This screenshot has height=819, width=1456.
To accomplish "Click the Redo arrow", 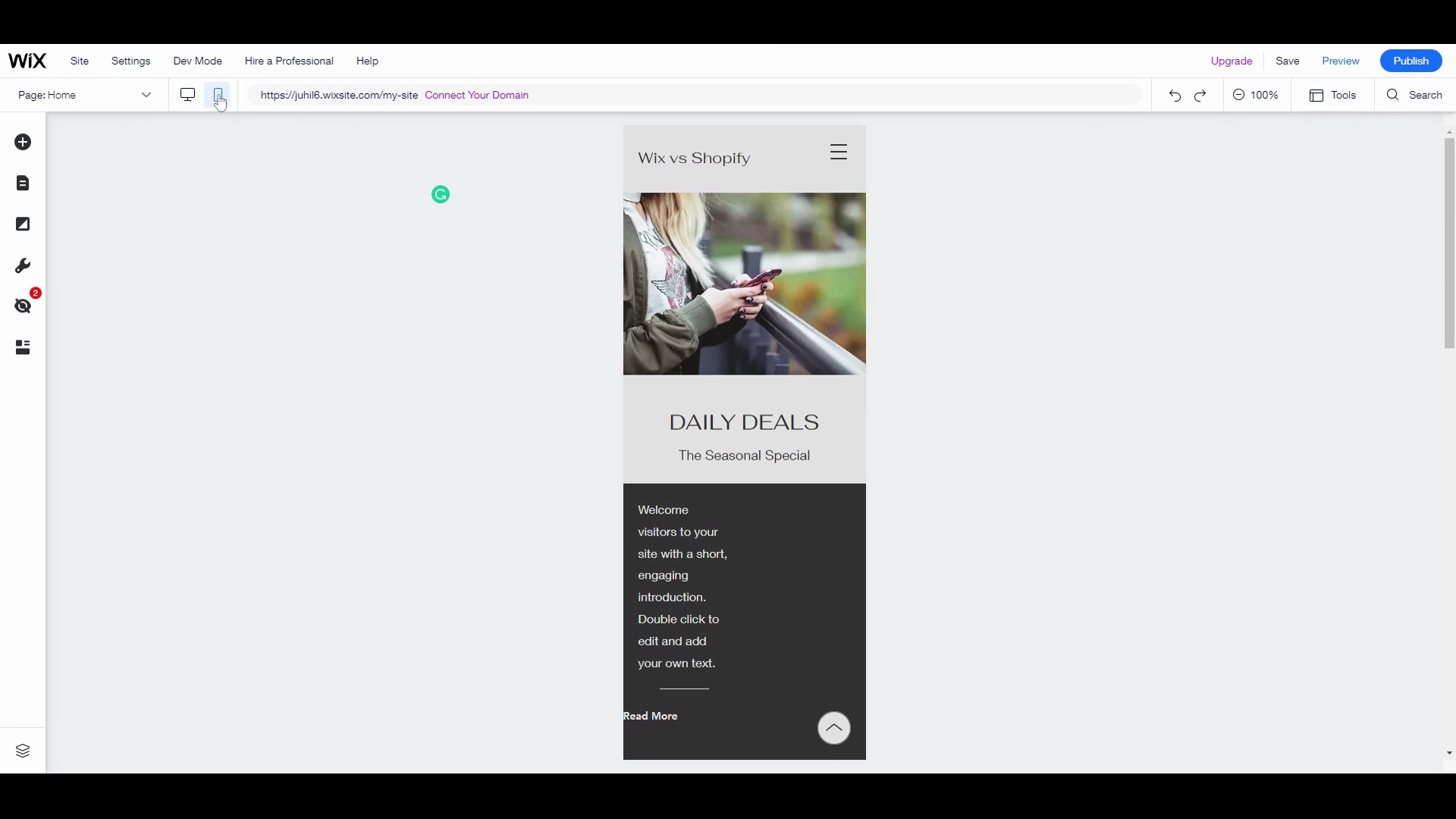I will (x=1201, y=96).
